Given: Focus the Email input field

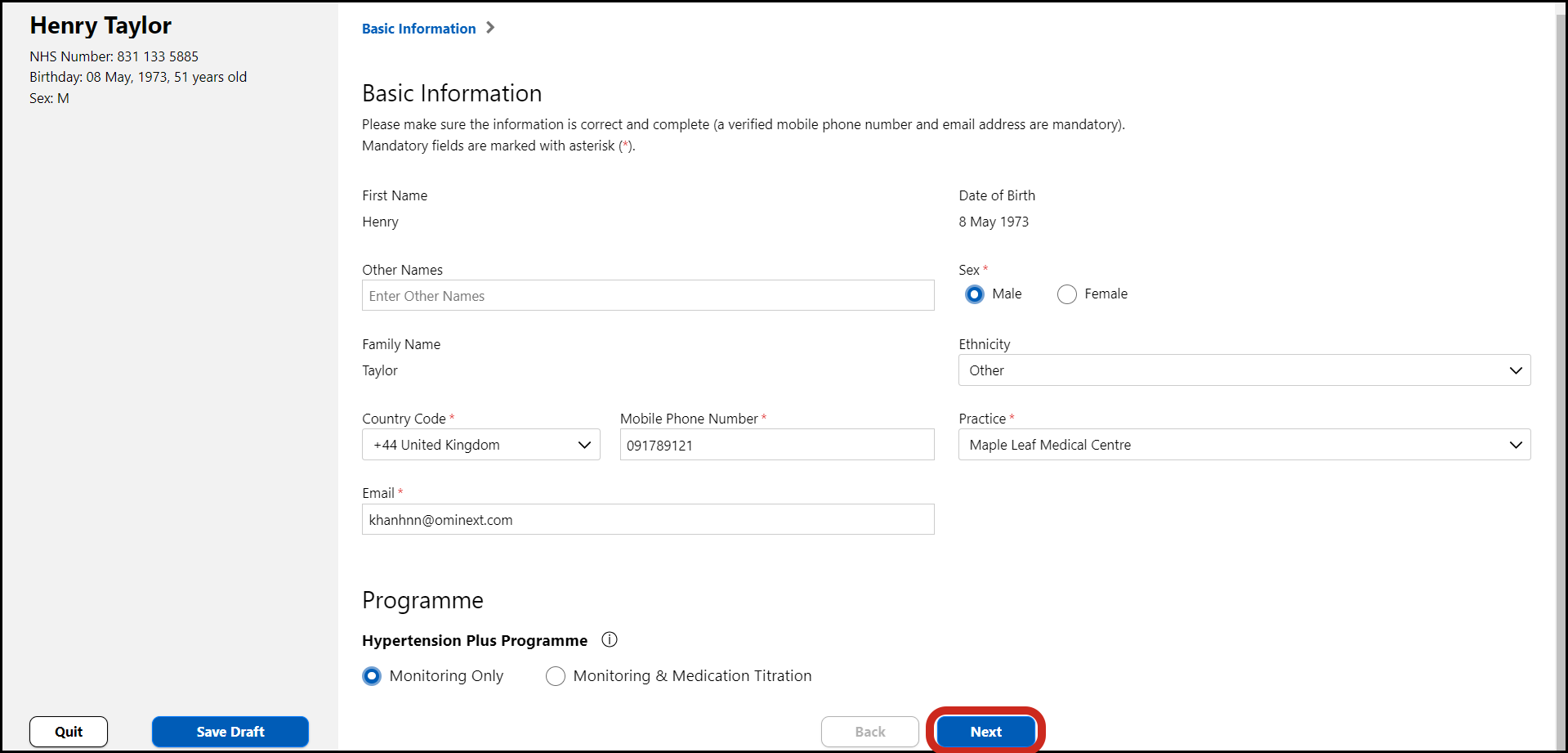Looking at the screenshot, I should (x=648, y=520).
